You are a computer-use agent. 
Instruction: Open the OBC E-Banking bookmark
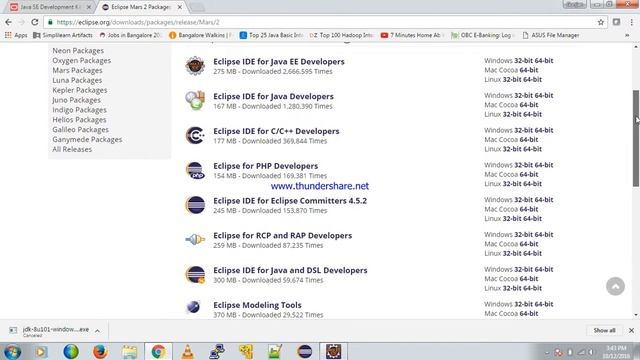tap(482, 36)
